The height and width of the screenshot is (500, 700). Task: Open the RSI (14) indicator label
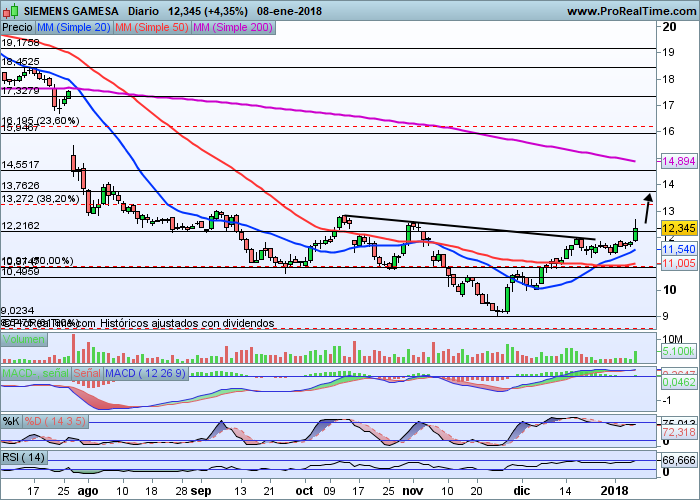coord(25,457)
